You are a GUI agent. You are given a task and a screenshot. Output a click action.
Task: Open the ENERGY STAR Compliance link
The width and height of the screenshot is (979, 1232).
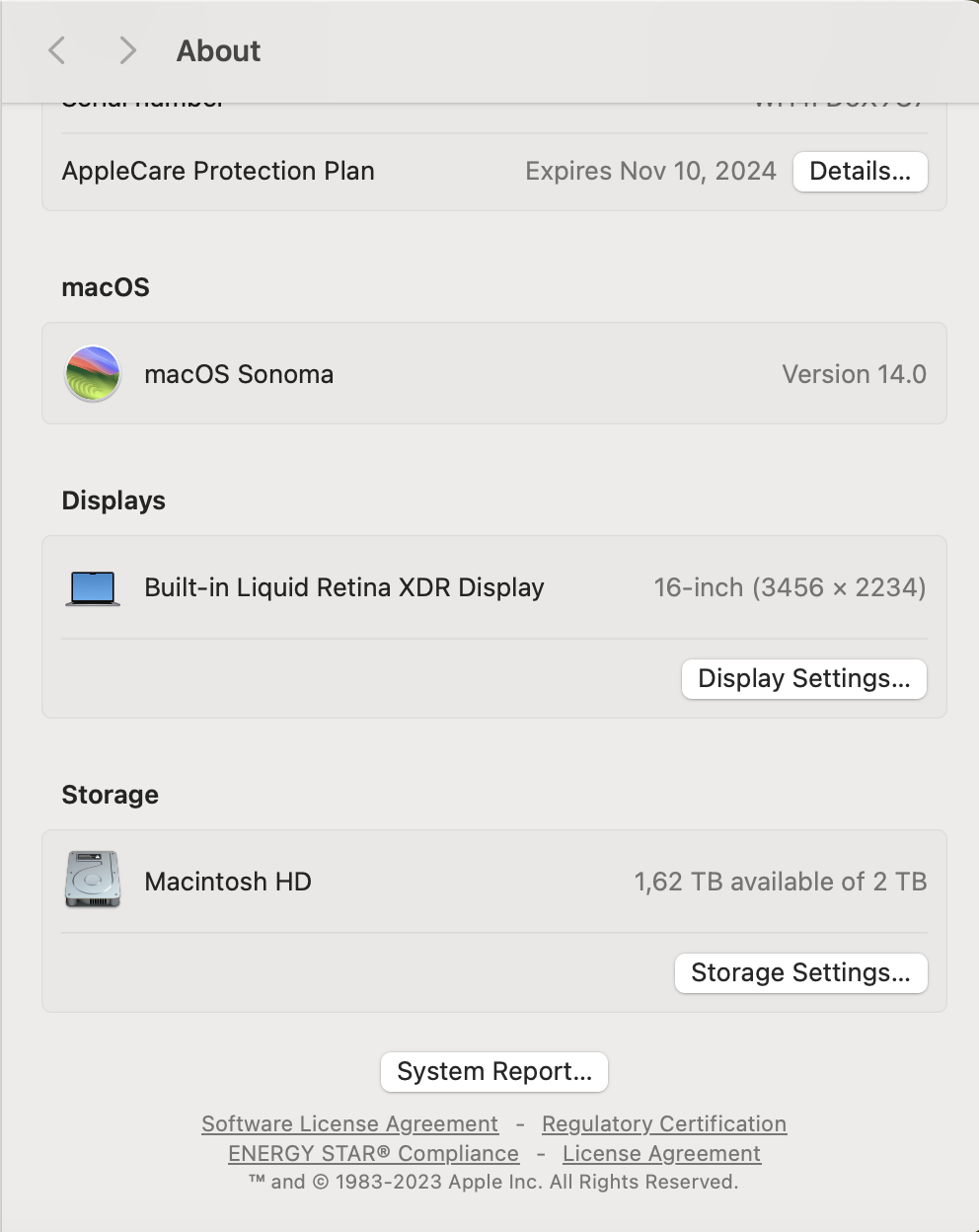coord(373,1153)
